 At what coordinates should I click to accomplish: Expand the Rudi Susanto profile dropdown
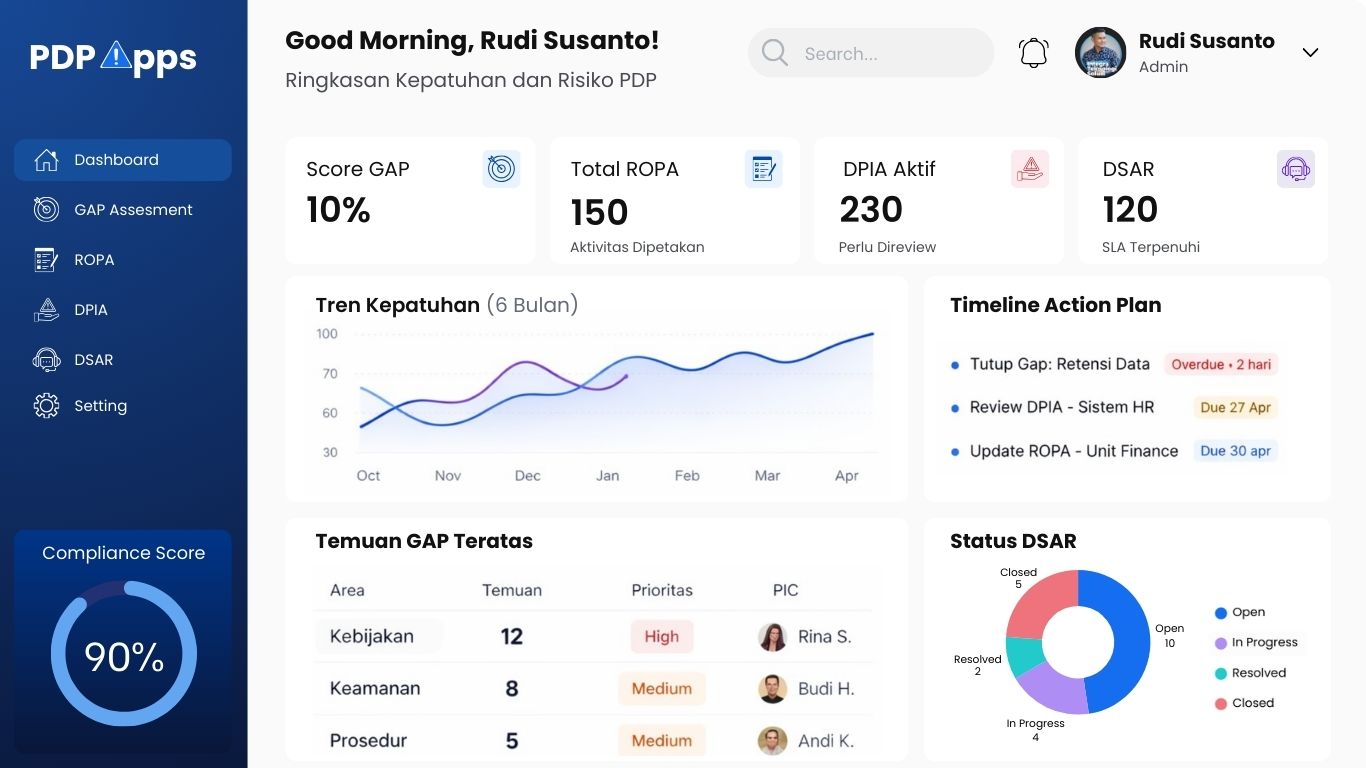(x=1310, y=53)
